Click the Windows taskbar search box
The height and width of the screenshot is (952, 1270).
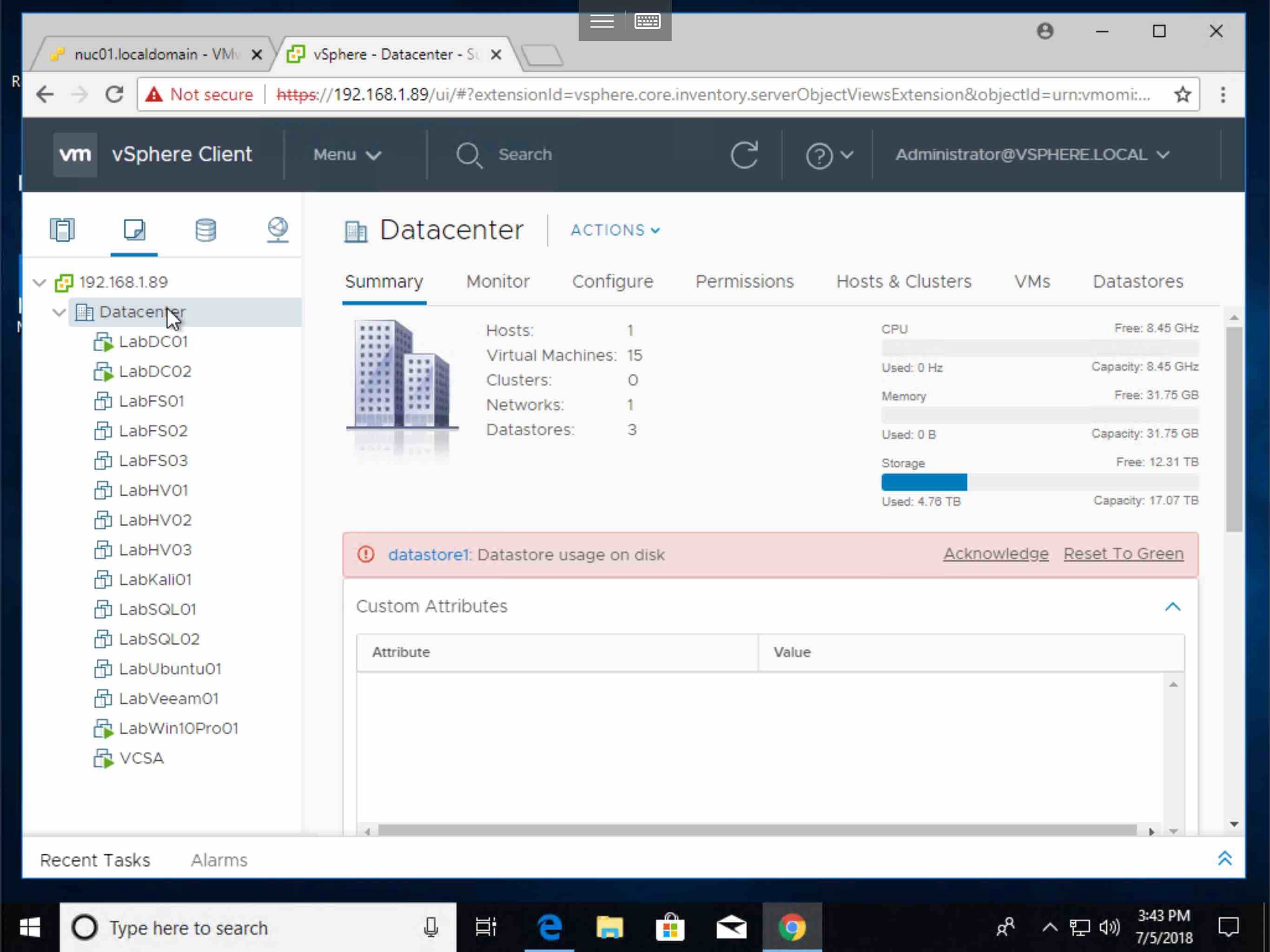(258, 927)
